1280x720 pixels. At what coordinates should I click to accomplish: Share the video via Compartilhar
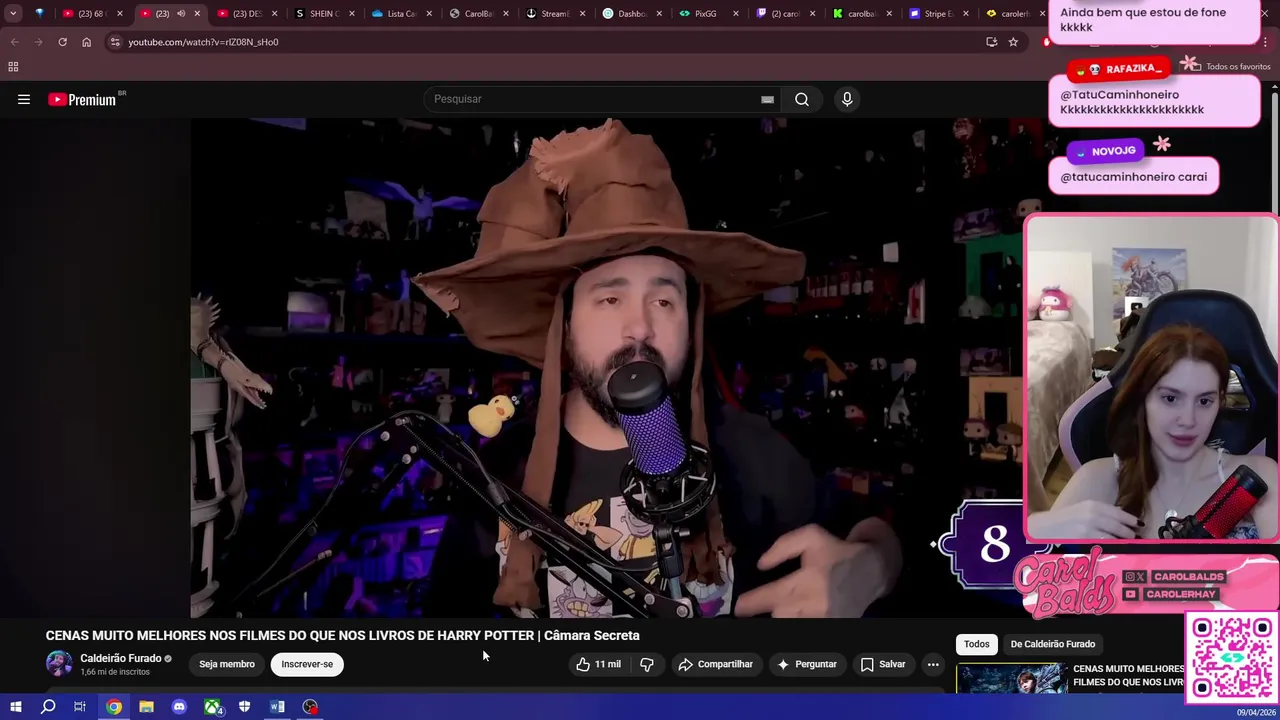(715, 664)
